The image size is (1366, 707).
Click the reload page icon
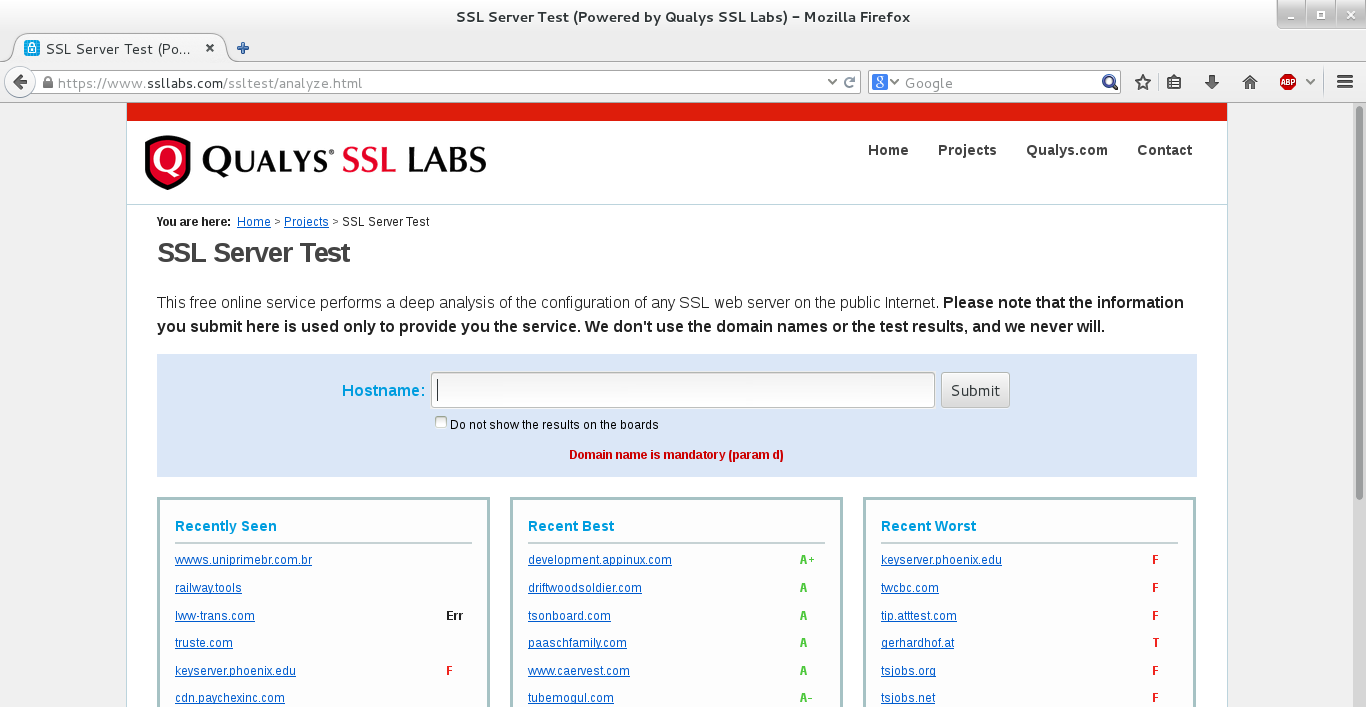(850, 83)
